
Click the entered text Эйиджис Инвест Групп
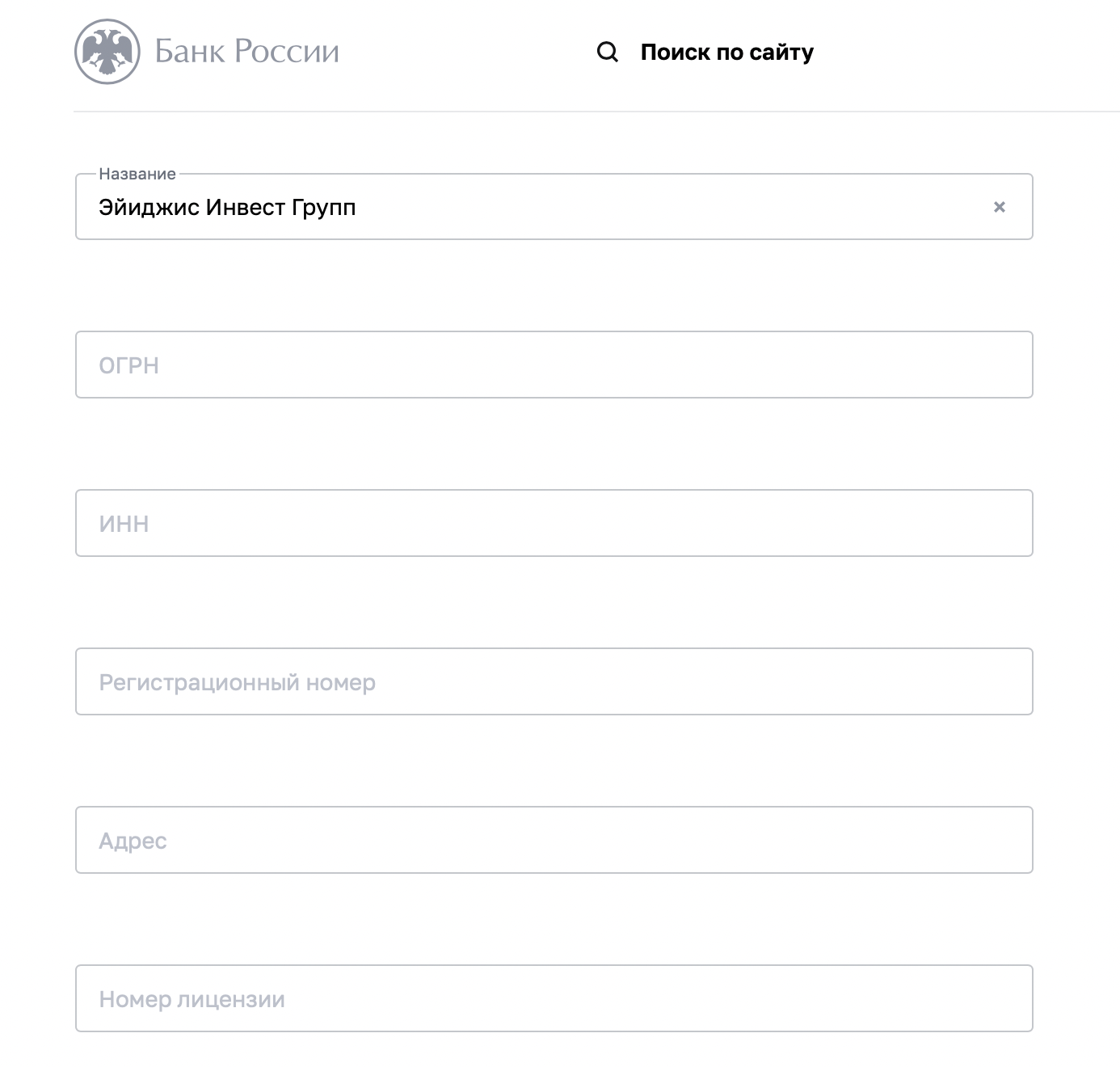click(x=227, y=208)
